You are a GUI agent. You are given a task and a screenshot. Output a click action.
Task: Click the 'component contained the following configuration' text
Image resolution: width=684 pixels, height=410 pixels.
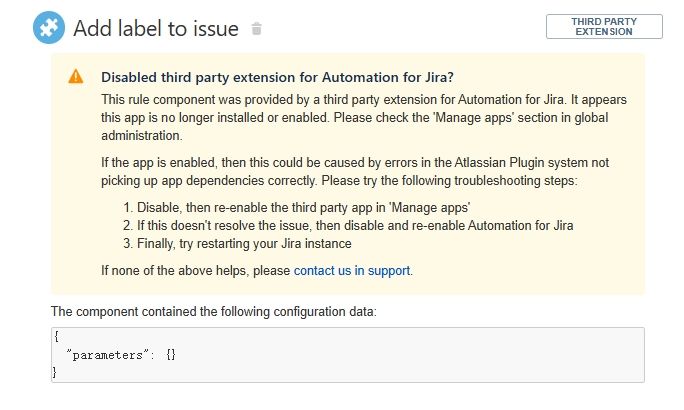(x=214, y=311)
